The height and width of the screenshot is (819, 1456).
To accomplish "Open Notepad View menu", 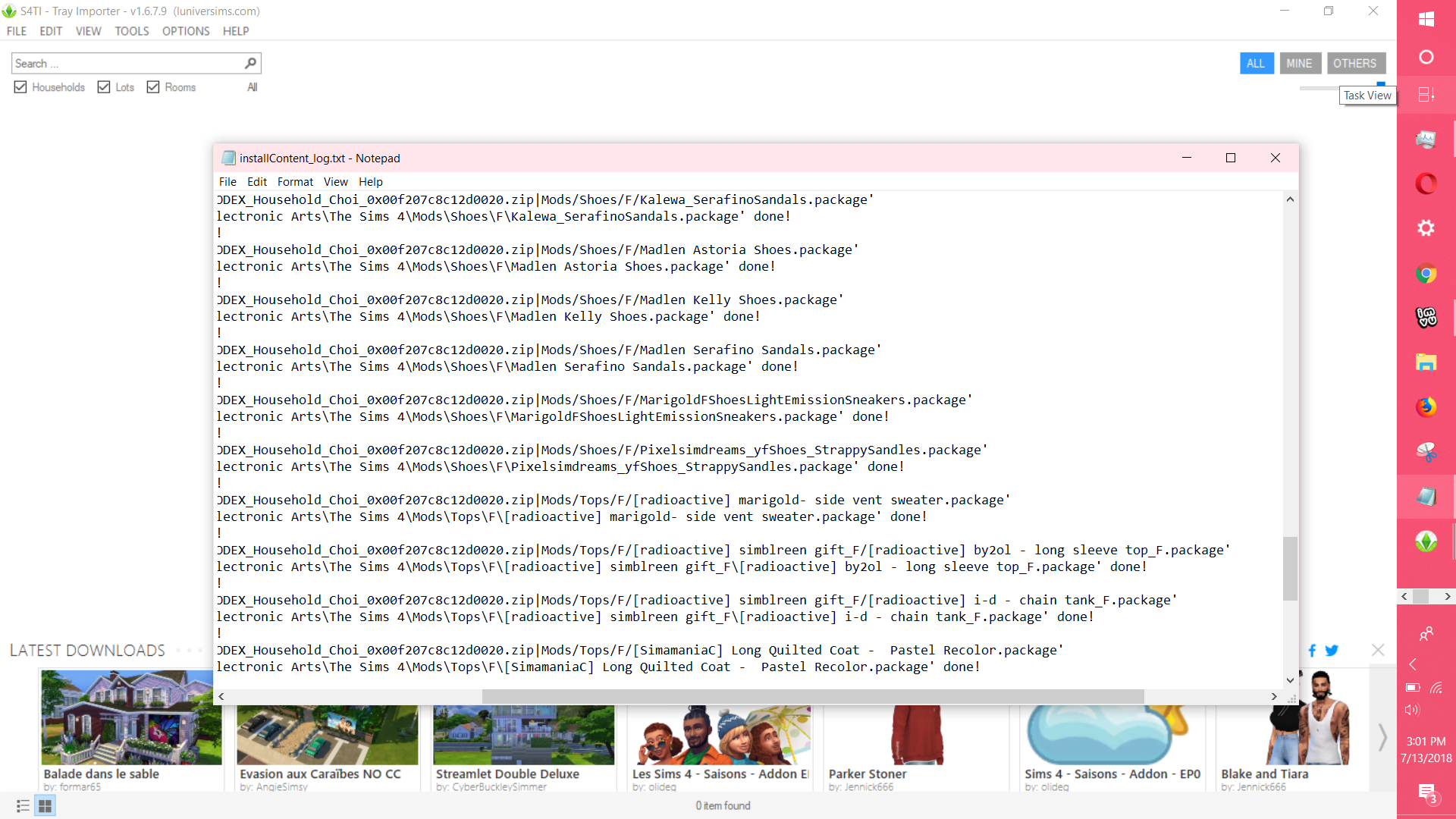I will pyautogui.click(x=335, y=182).
